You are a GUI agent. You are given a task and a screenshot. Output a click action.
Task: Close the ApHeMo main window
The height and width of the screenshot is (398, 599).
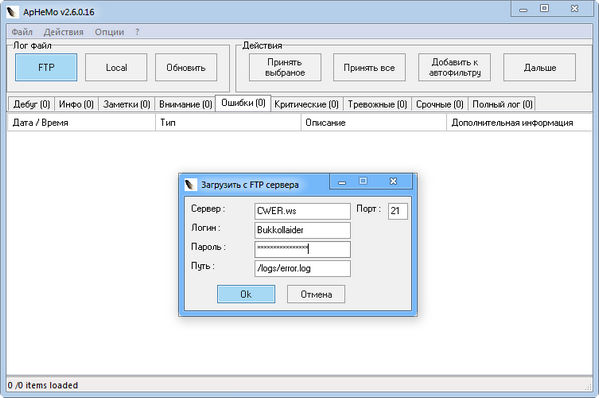point(575,8)
